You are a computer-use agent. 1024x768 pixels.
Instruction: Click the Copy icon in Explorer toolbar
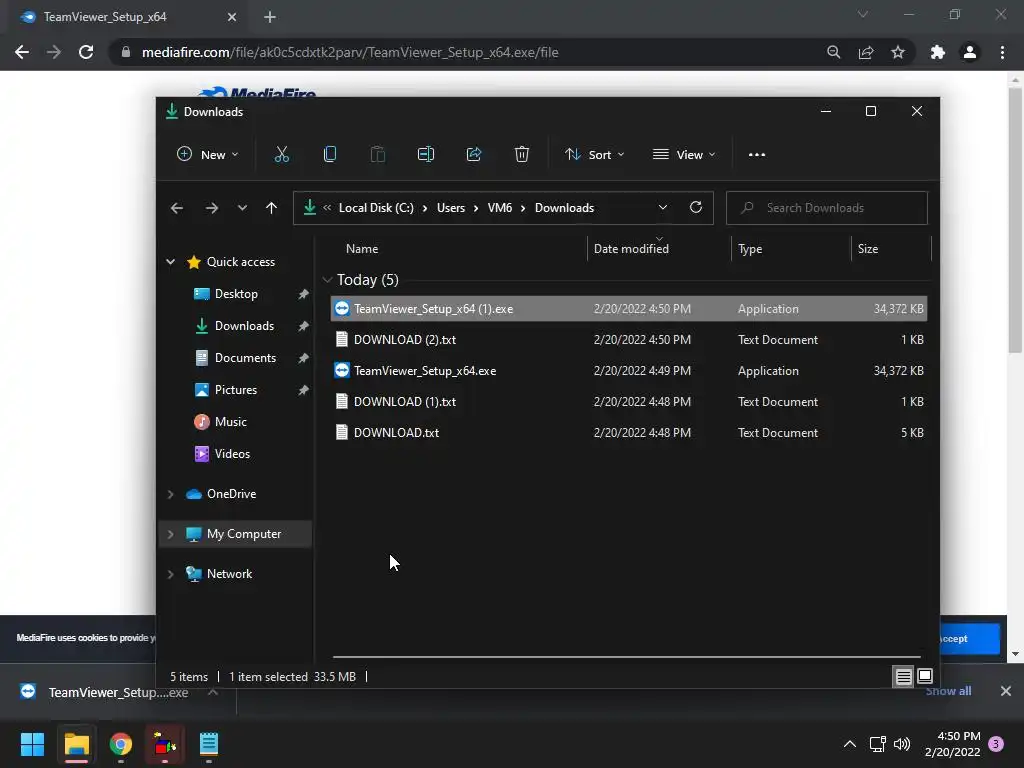(x=330, y=155)
